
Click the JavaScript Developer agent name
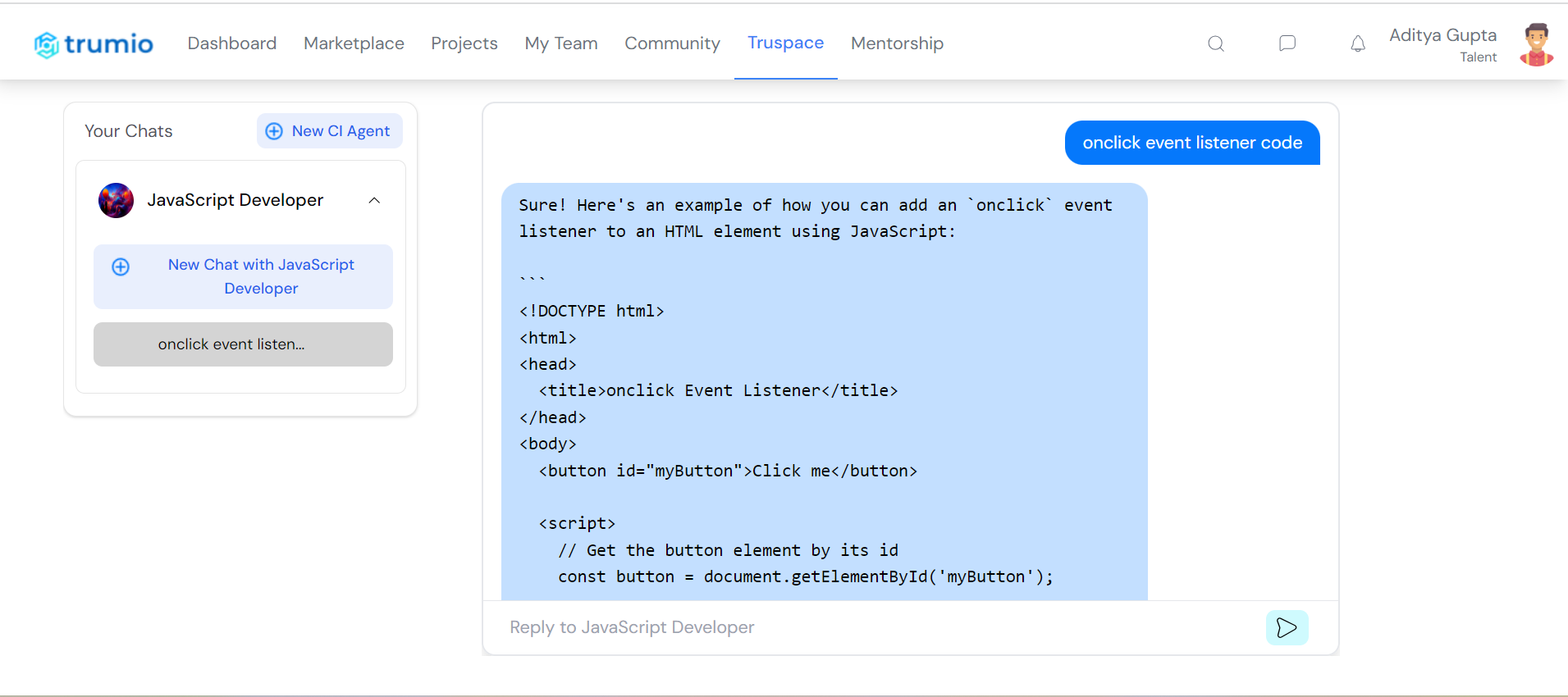(x=235, y=200)
